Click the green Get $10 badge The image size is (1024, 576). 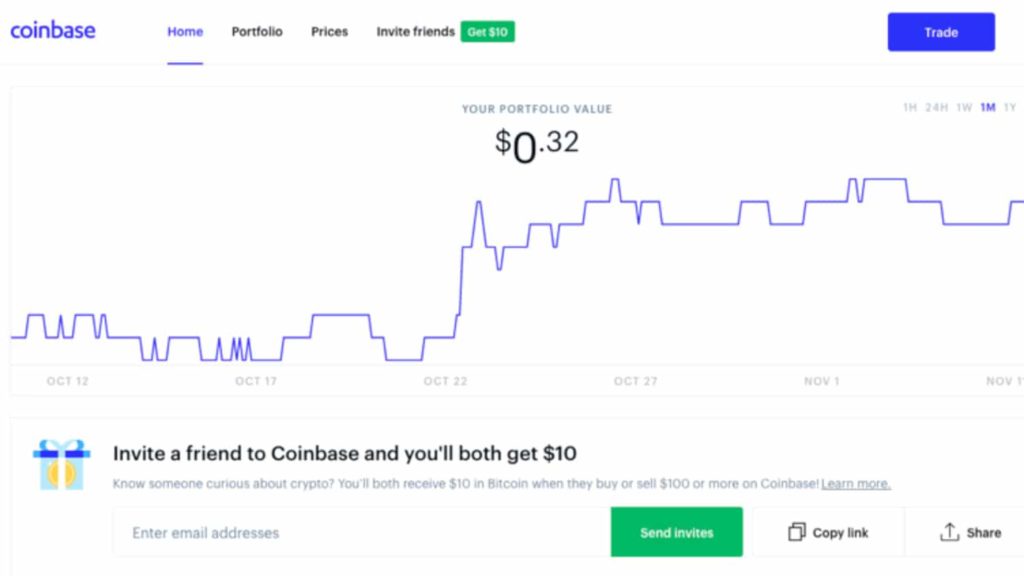click(487, 32)
